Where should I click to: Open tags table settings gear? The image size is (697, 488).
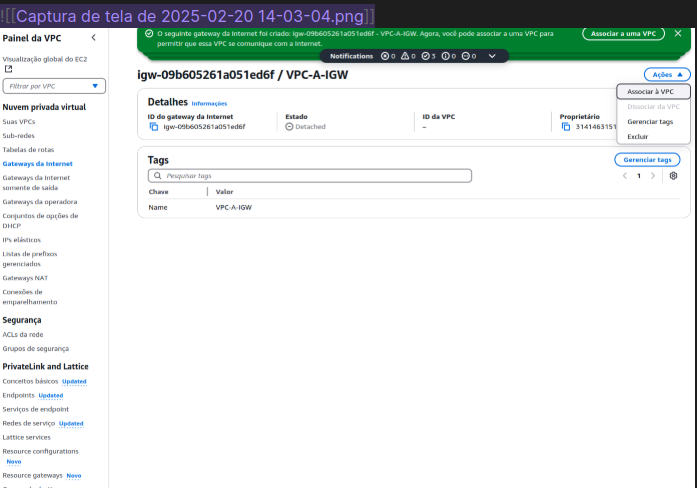[x=674, y=176]
